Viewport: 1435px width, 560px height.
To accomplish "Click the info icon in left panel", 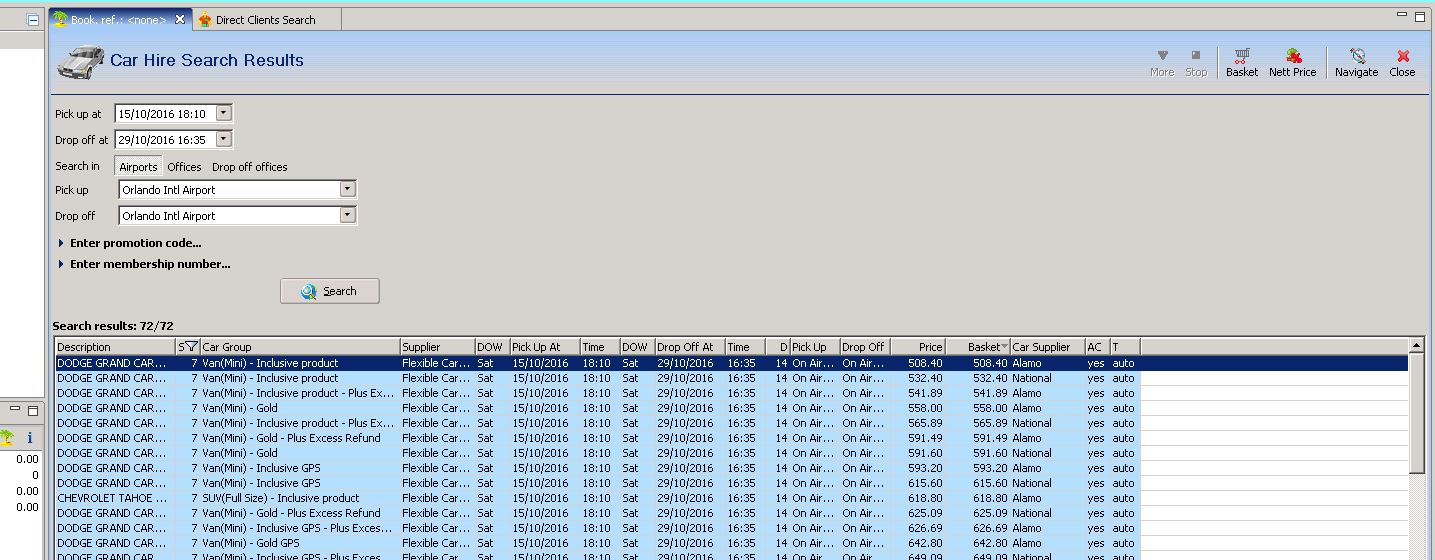I will click(29, 438).
